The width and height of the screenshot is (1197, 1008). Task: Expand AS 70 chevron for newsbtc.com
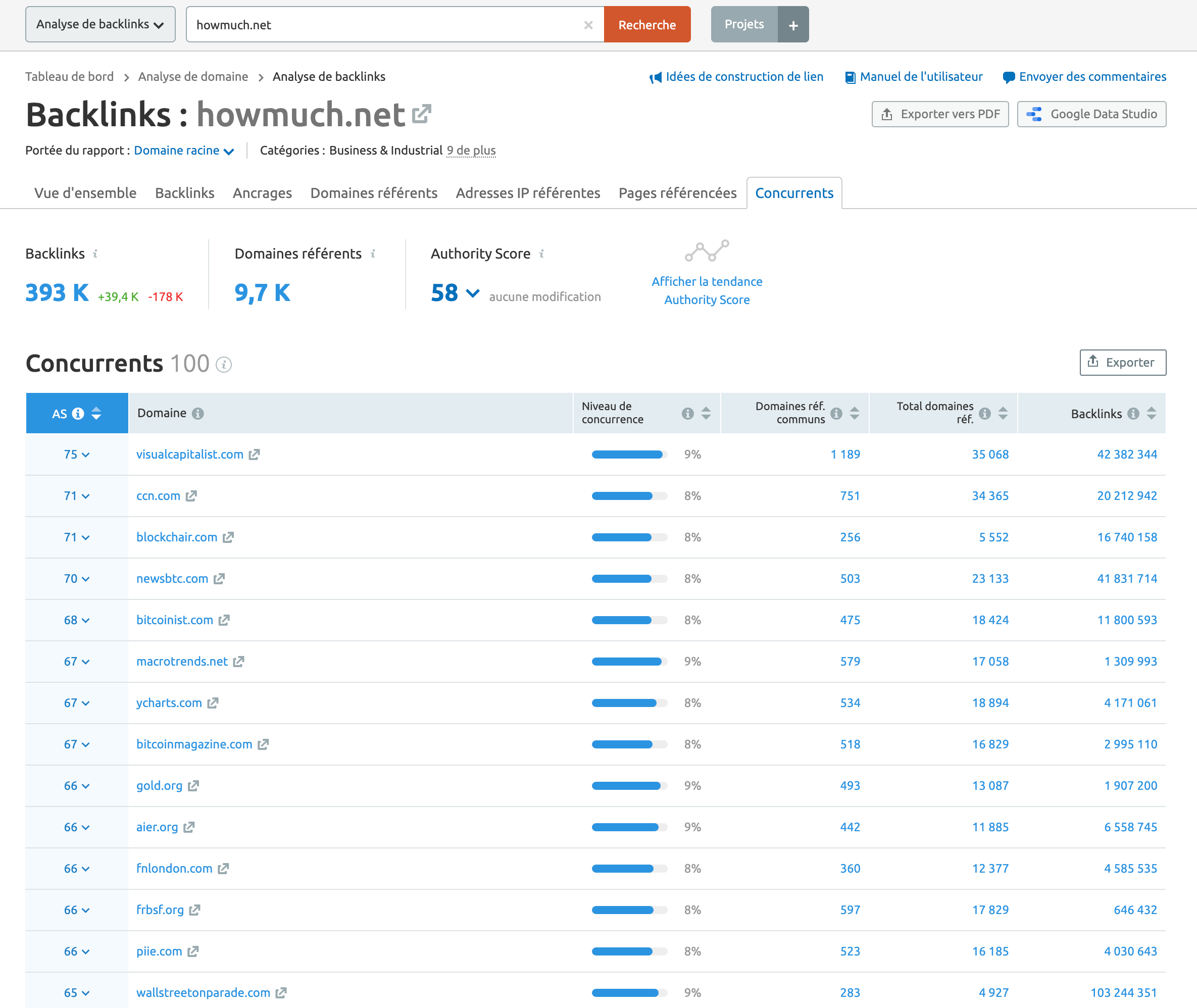click(86, 579)
